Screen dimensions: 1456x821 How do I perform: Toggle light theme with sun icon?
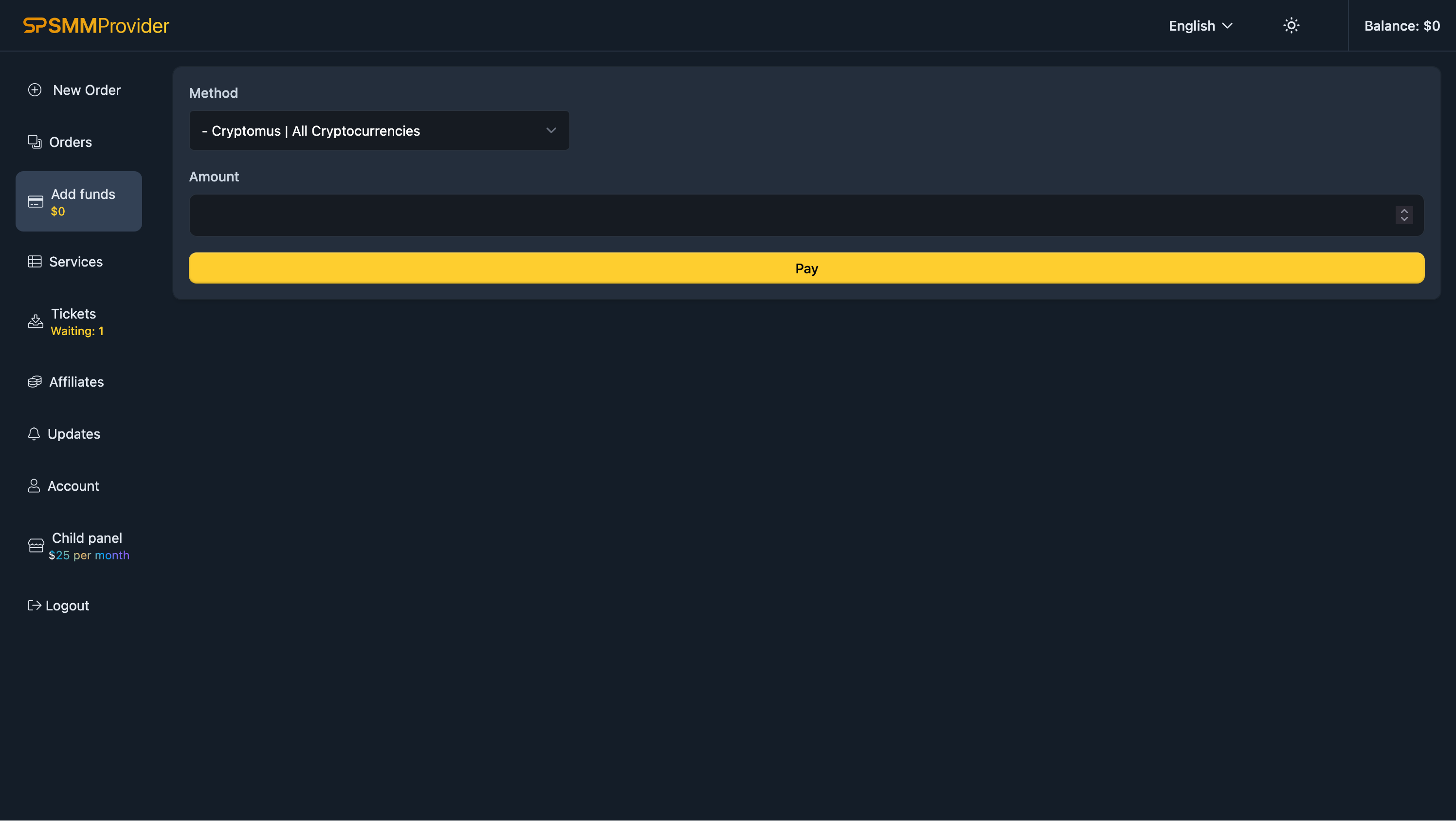point(1291,25)
